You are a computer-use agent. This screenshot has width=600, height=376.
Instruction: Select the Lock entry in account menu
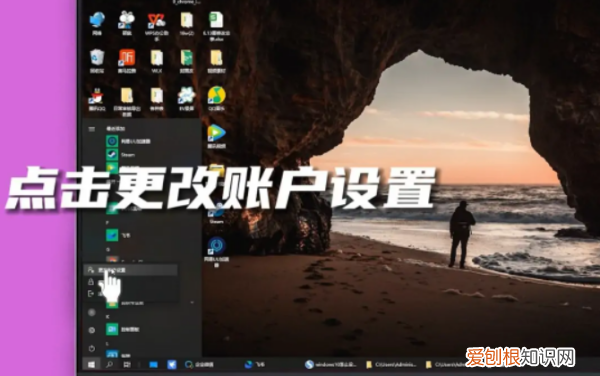(130, 282)
